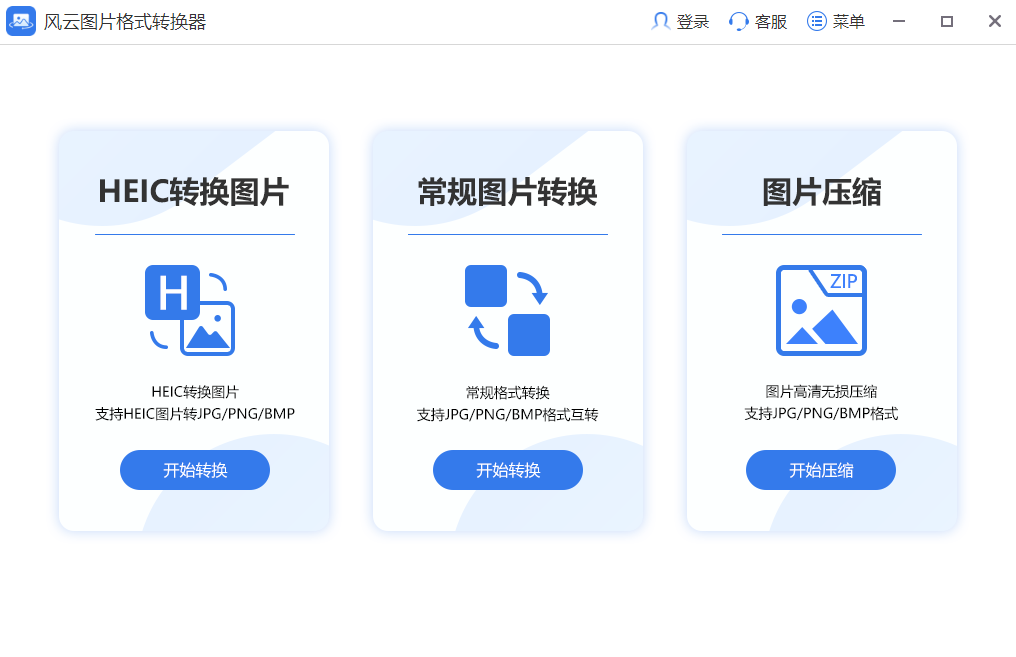Select the 常规图片转换 card heading
Viewport: 1016px width, 657px height.
tap(507, 191)
